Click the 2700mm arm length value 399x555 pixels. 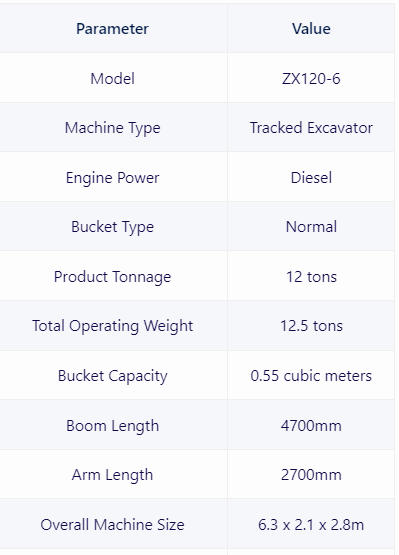tap(311, 475)
